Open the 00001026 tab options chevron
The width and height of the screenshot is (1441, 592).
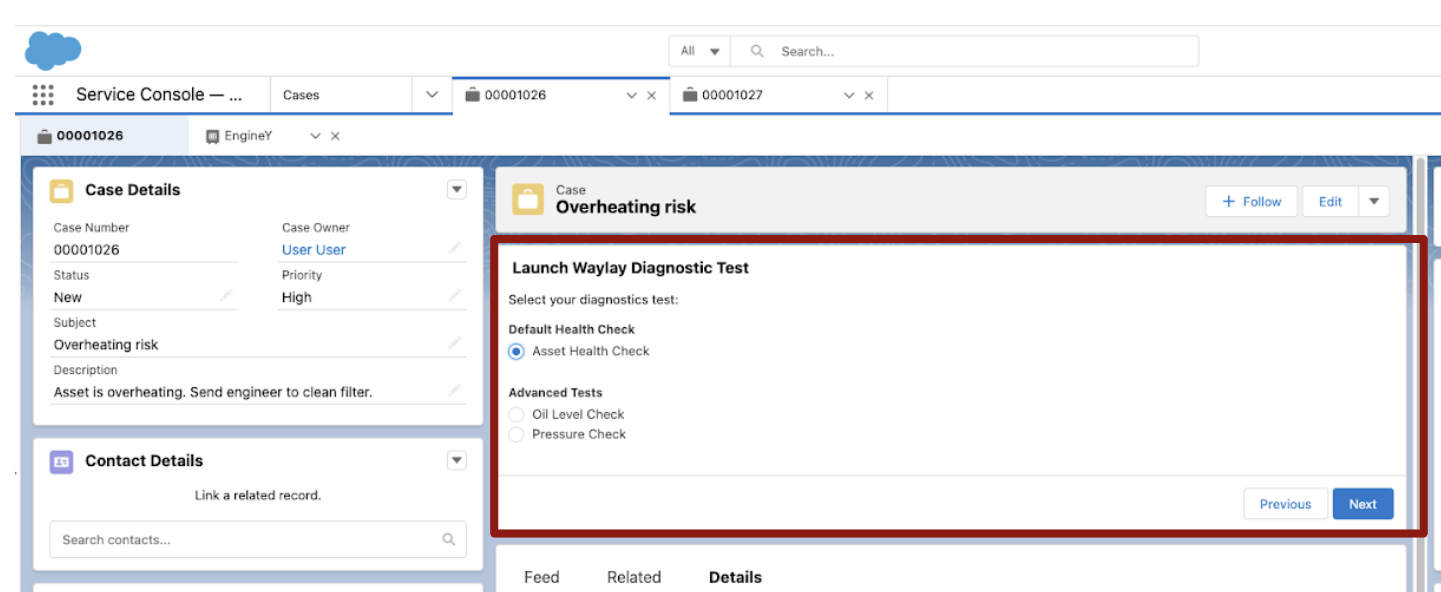pyautogui.click(x=631, y=96)
